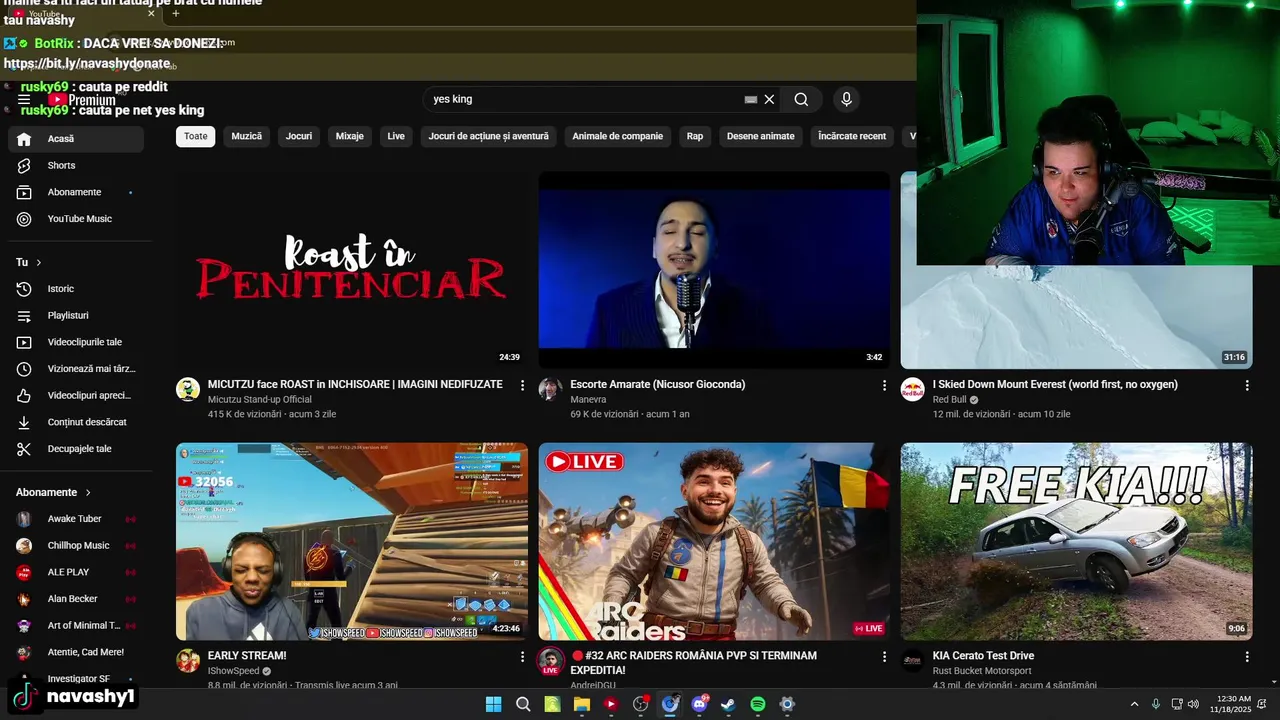Click Rust Bucket Motorsport channel avatar

pos(912,661)
